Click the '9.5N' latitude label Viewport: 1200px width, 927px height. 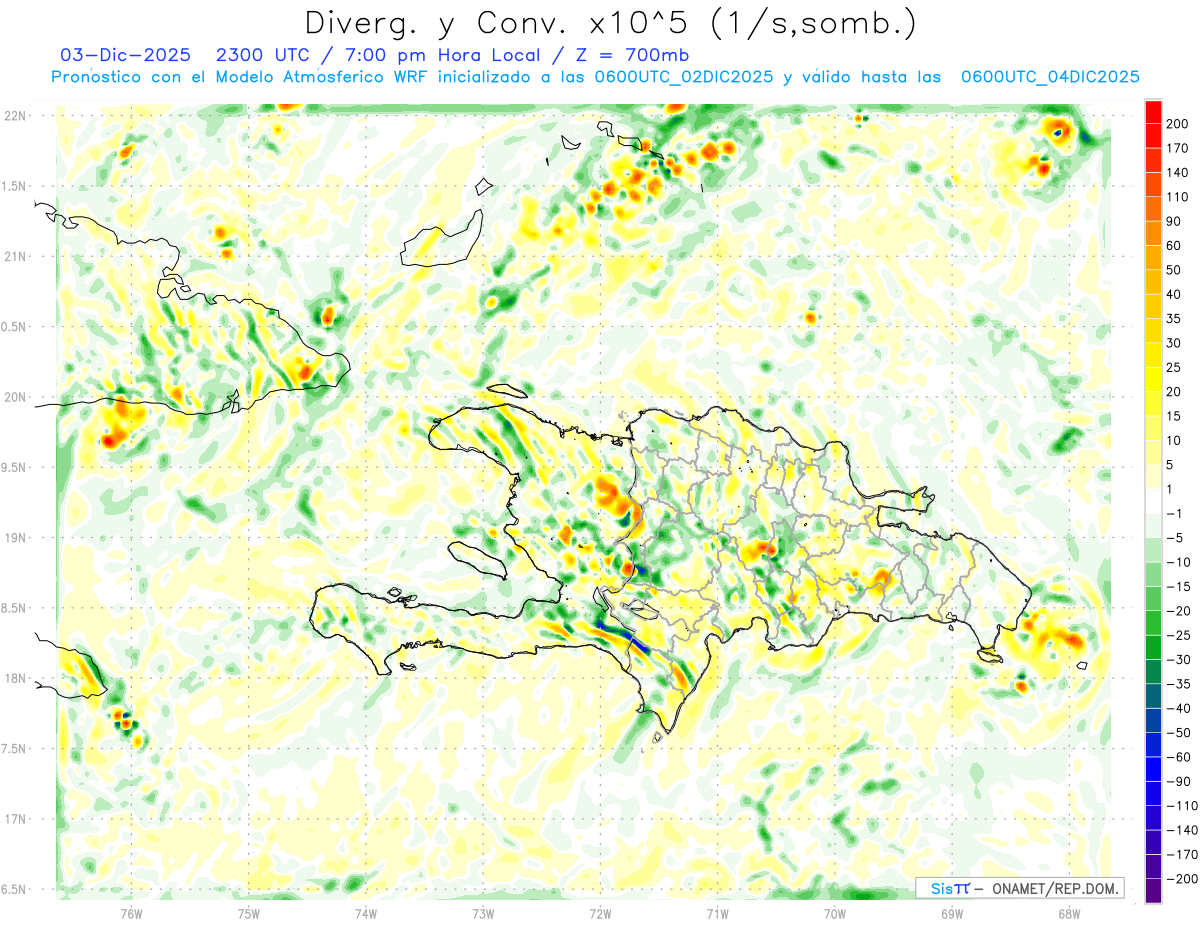15,467
